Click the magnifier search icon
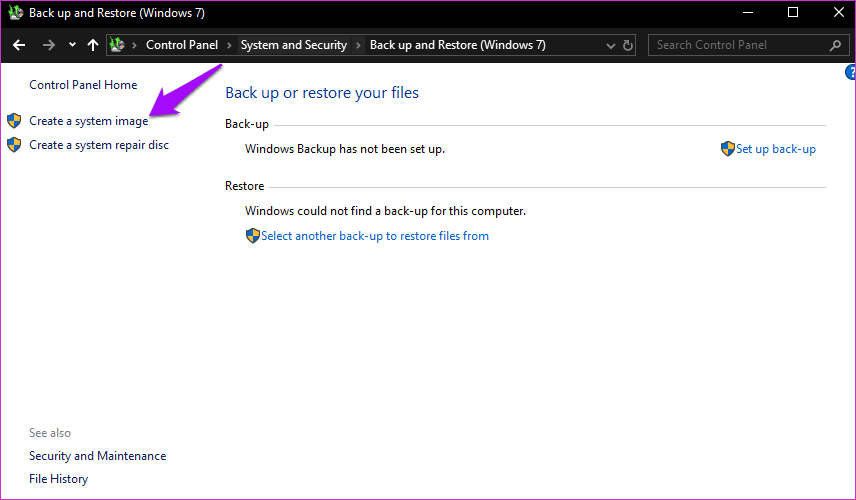Image resolution: width=856 pixels, height=500 pixels. pos(835,45)
